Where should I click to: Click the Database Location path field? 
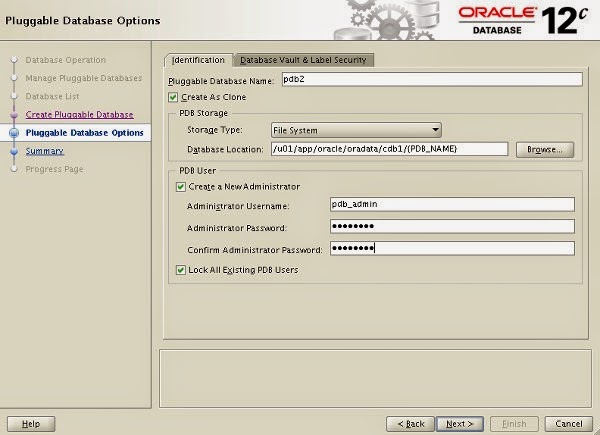(x=389, y=149)
